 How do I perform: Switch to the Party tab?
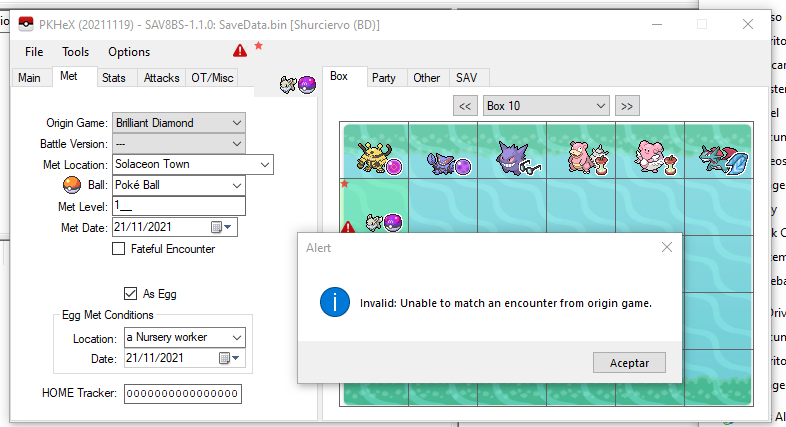(383, 78)
